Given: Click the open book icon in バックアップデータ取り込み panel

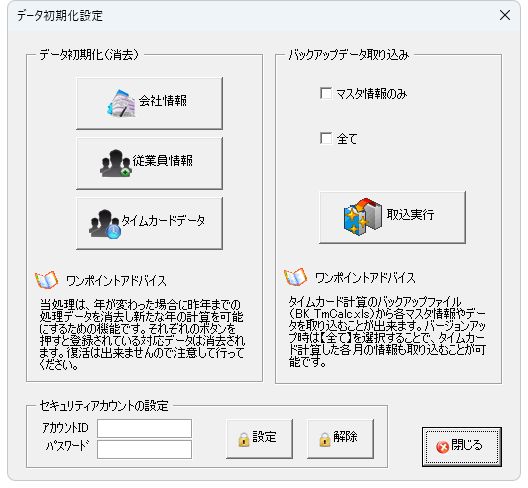Looking at the screenshot, I should (295, 277).
